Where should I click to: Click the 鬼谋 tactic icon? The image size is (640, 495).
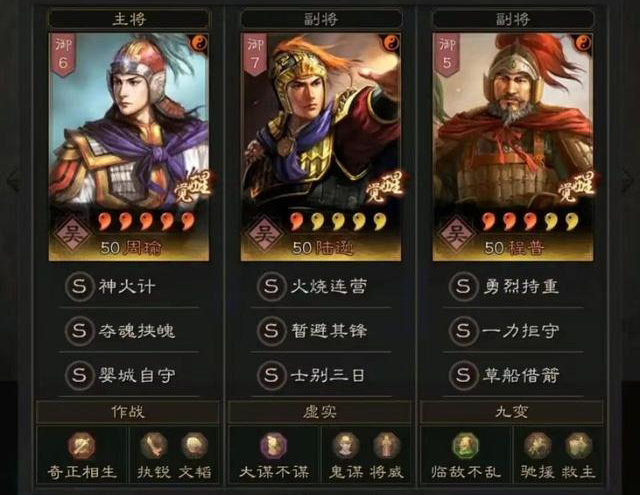point(345,446)
